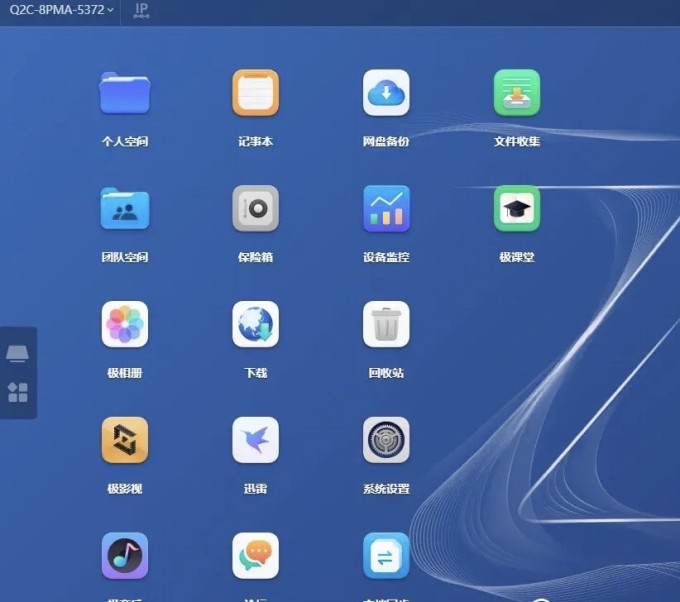Viewport: 680px width, 602px height.
Task: Click the 下载 label text
Action: 255,373
